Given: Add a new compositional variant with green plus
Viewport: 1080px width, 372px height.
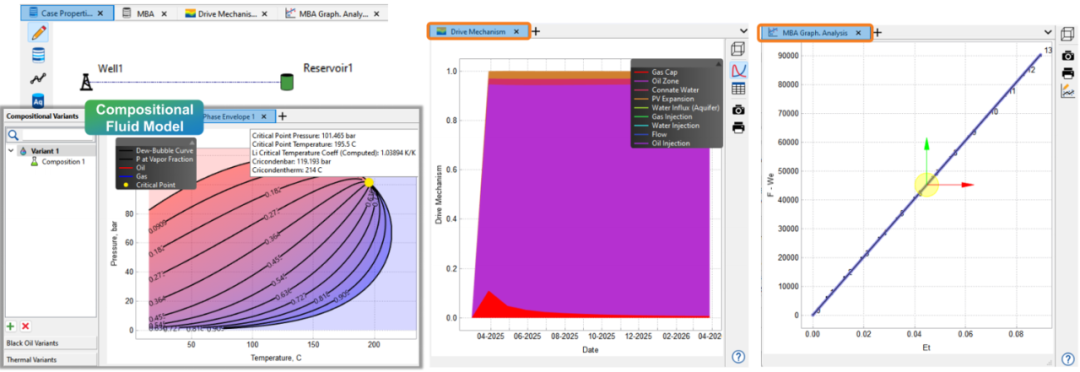Looking at the screenshot, I should click(x=11, y=326).
